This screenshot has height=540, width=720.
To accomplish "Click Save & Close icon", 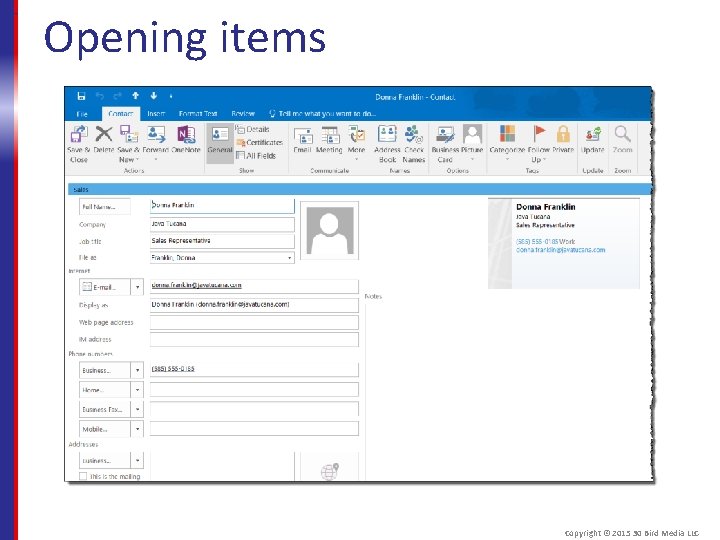I will 79,144.
